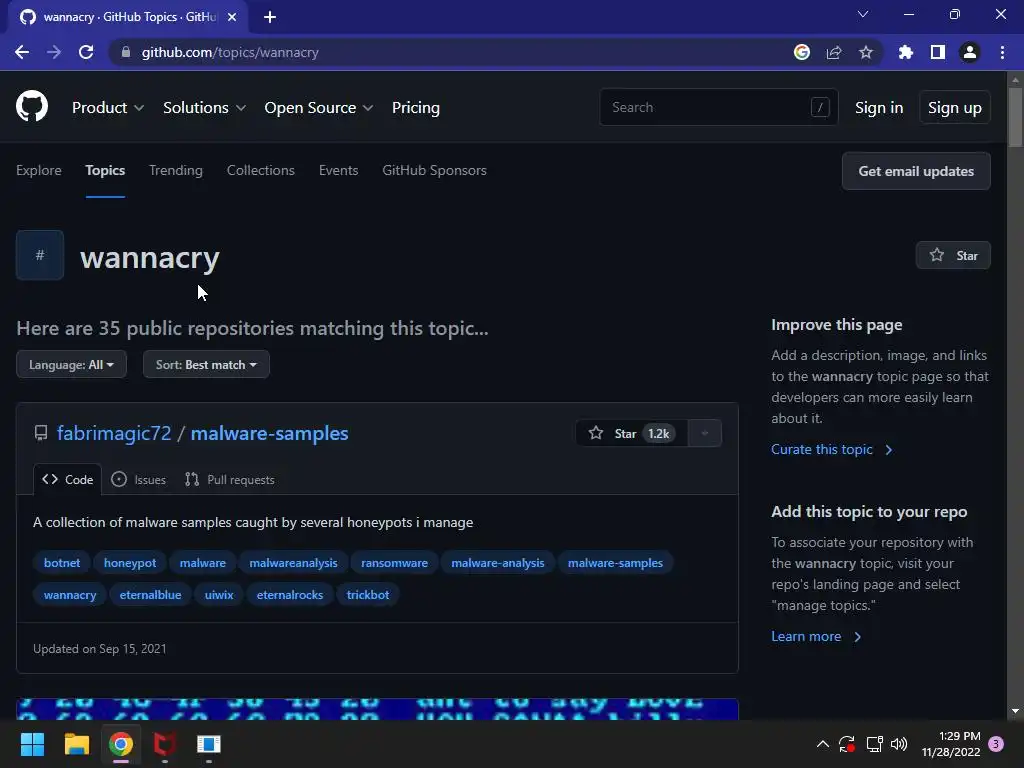Click Chrome icon in taskbar
The height and width of the screenshot is (768, 1024).
tap(121, 744)
